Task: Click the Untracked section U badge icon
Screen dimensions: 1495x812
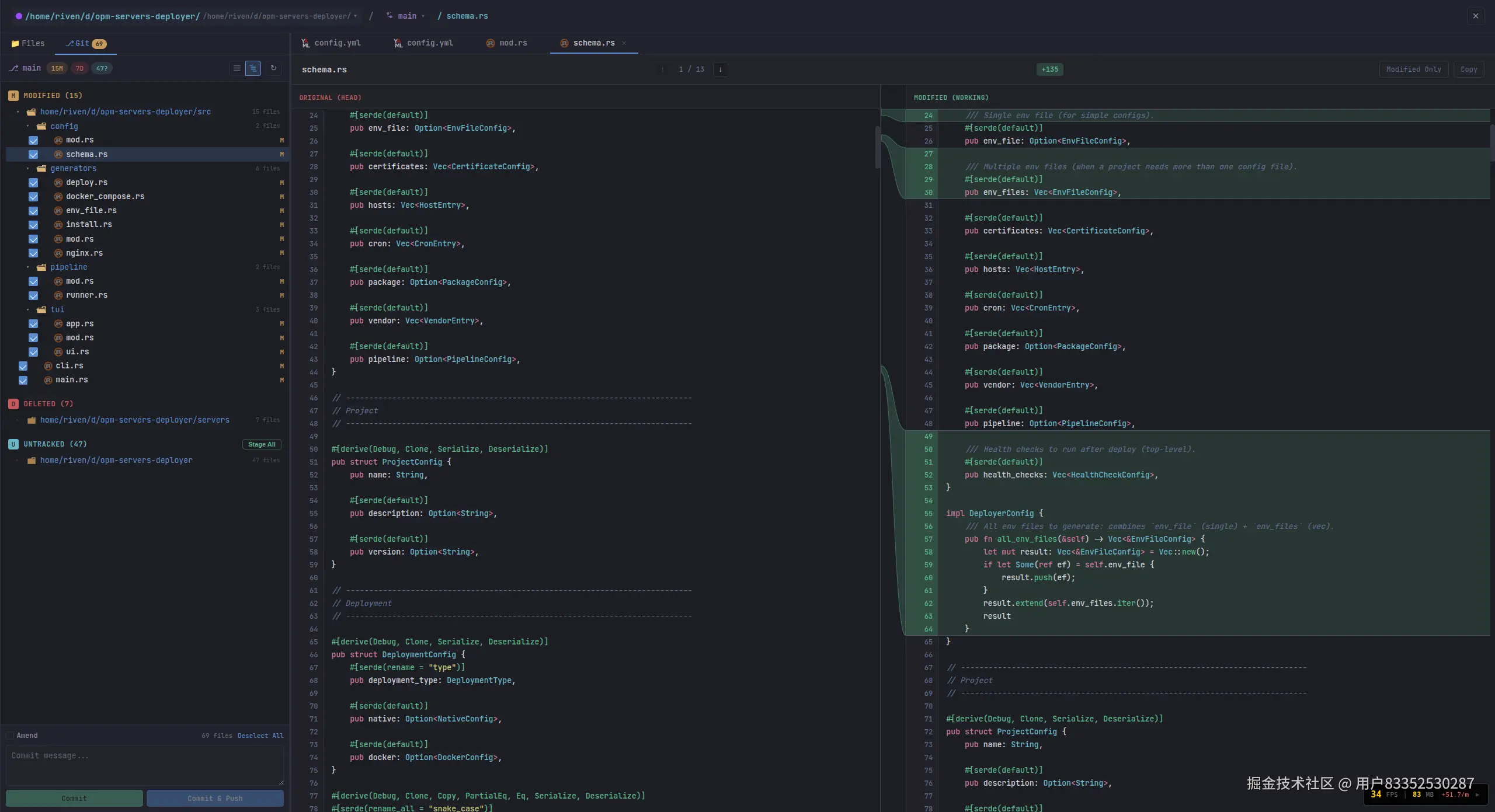Action: point(13,444)
